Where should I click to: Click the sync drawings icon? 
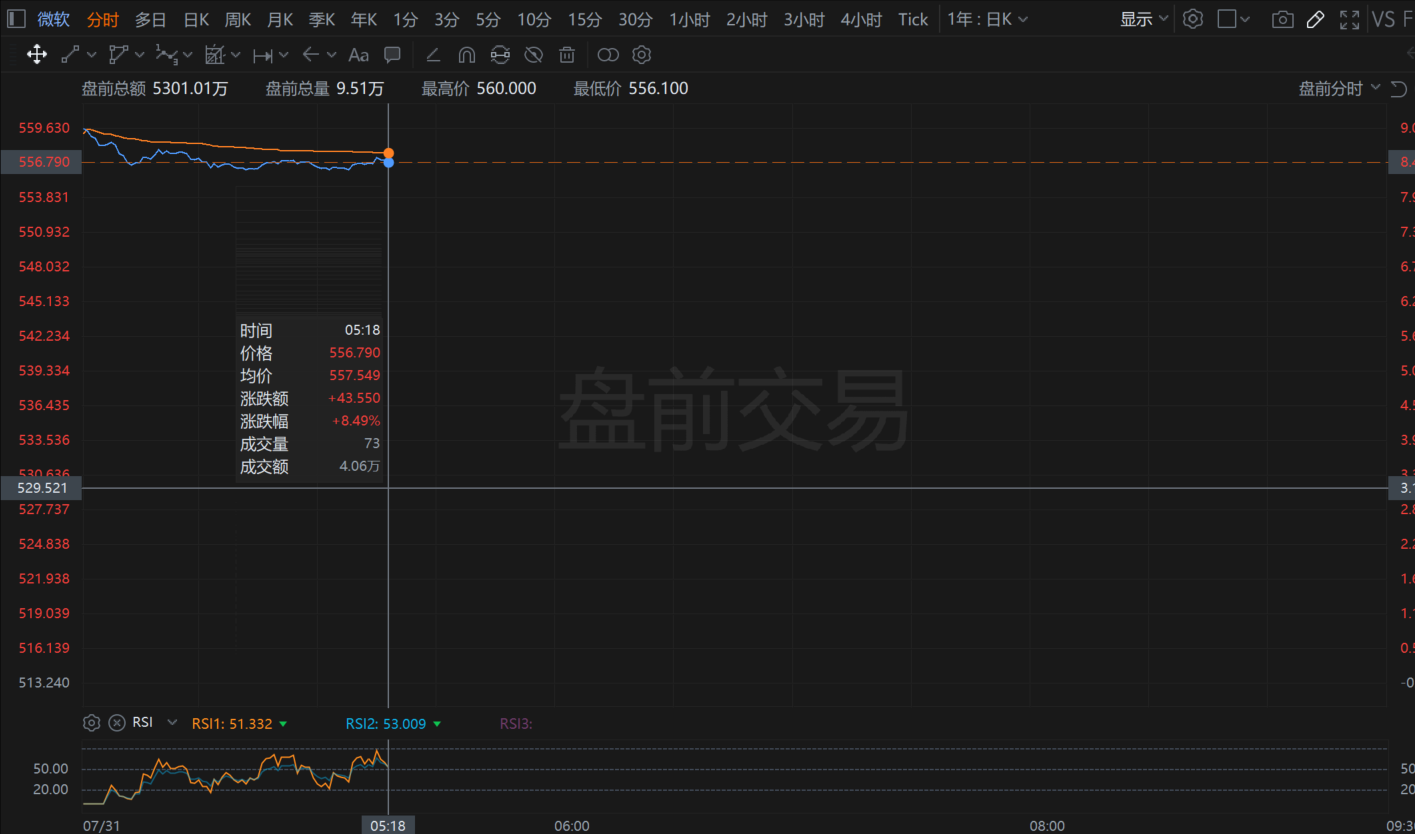tap(500, 55)
